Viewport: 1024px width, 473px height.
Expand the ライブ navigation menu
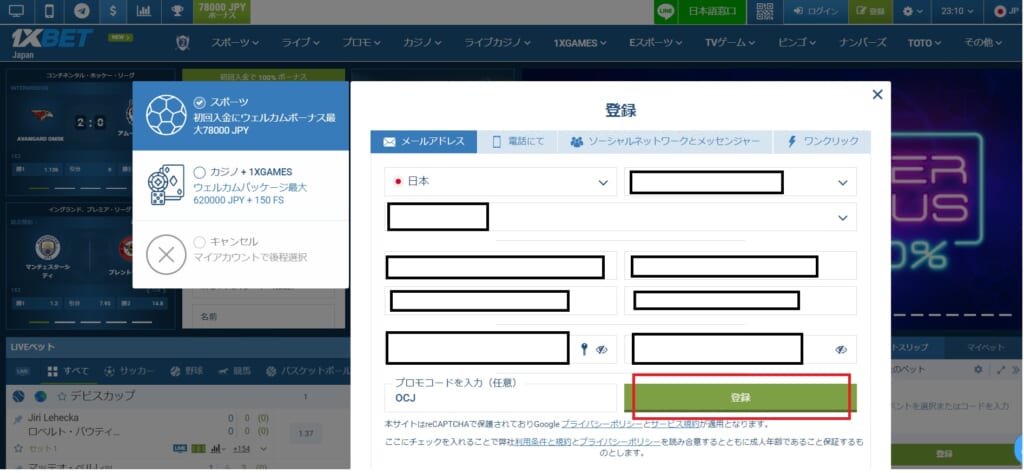[300, 42]
